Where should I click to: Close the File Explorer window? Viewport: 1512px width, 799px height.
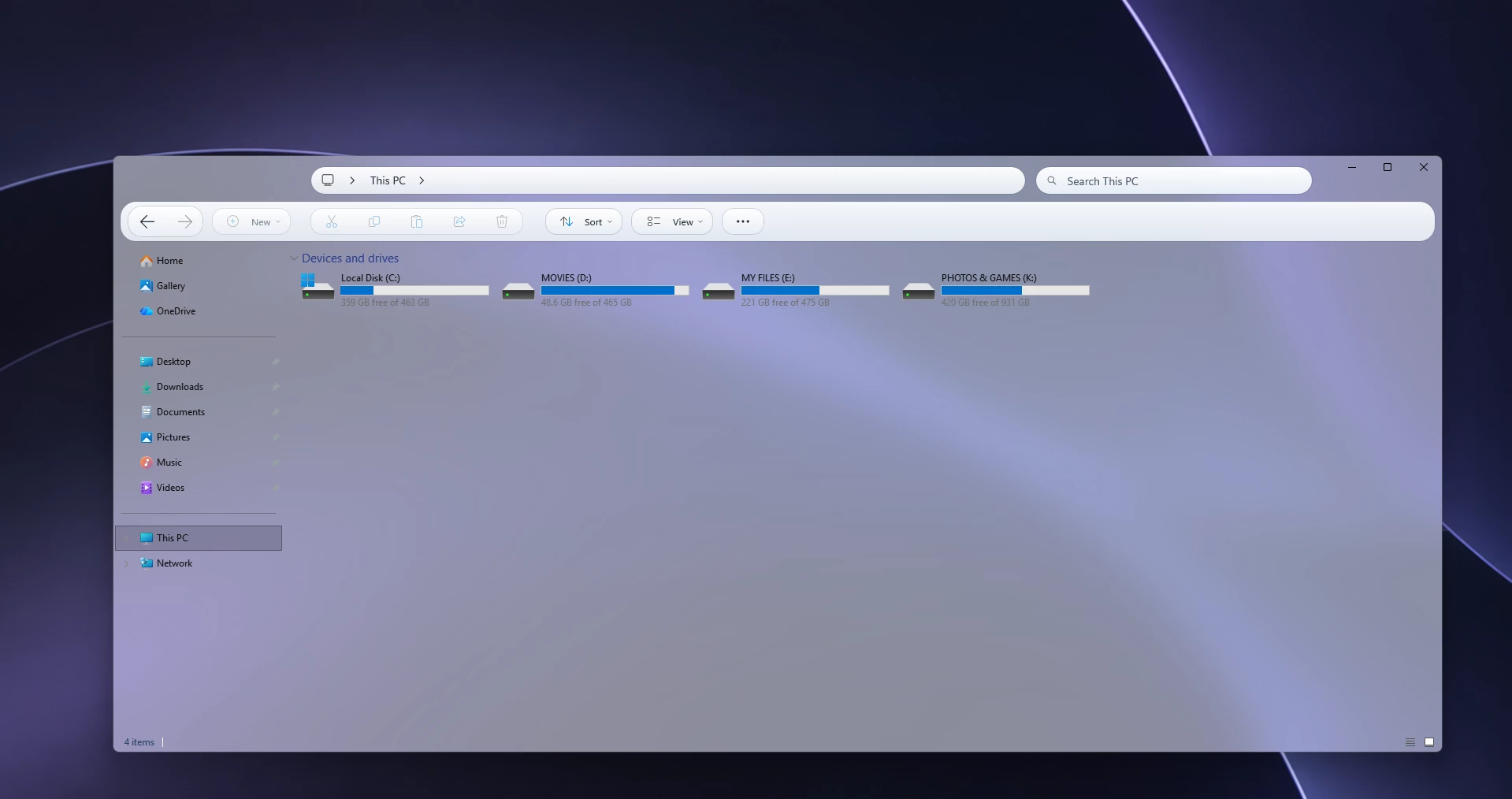[x=1424, y=167]
